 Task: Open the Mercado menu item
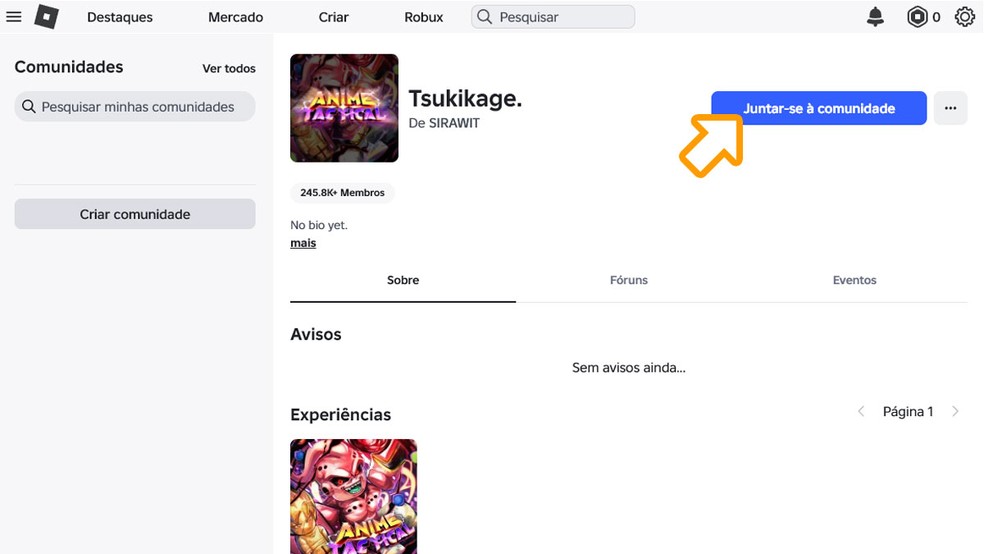tap(236, 17)
